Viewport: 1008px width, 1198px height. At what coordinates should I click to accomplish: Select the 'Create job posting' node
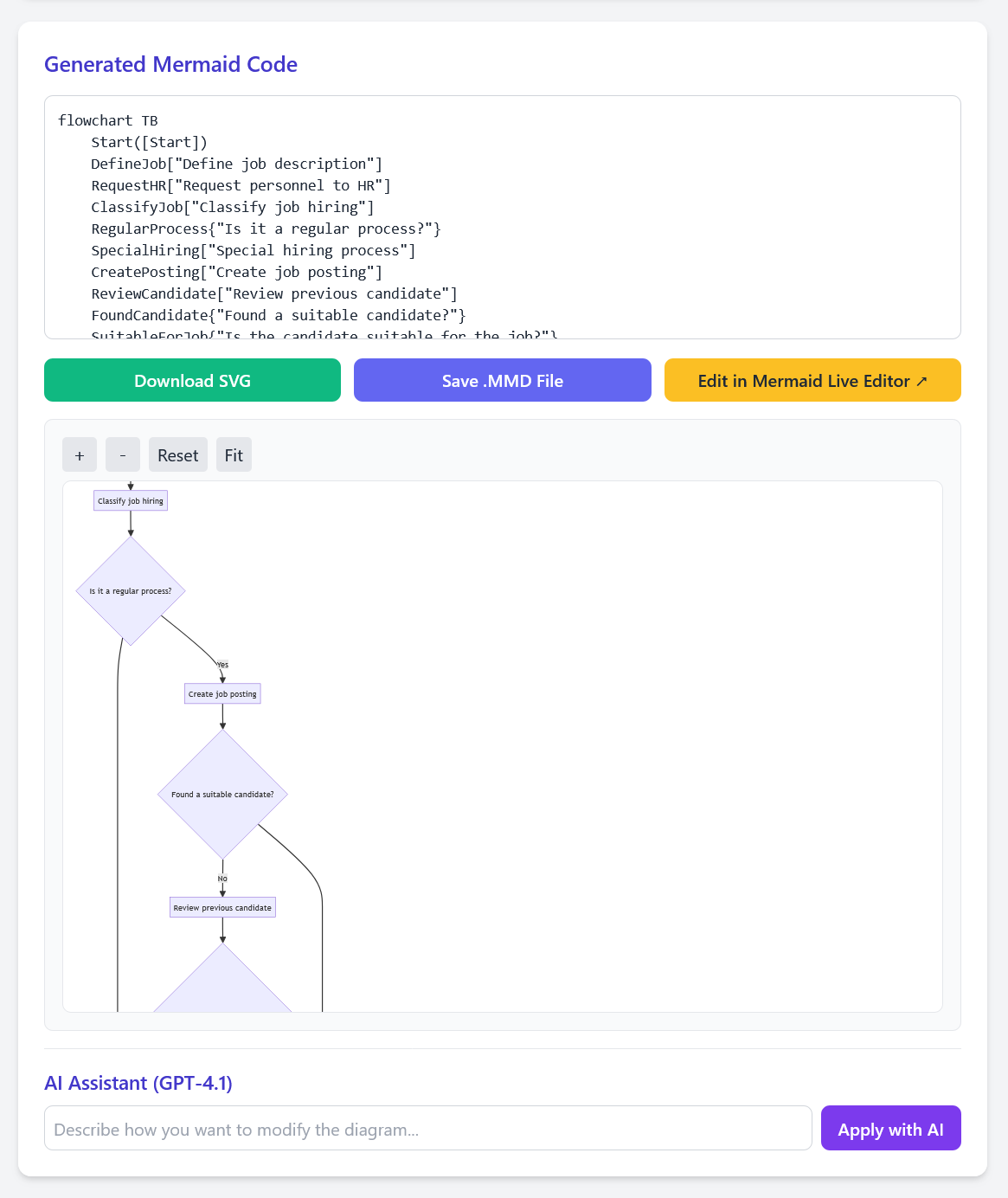click(x=222, y=694)
